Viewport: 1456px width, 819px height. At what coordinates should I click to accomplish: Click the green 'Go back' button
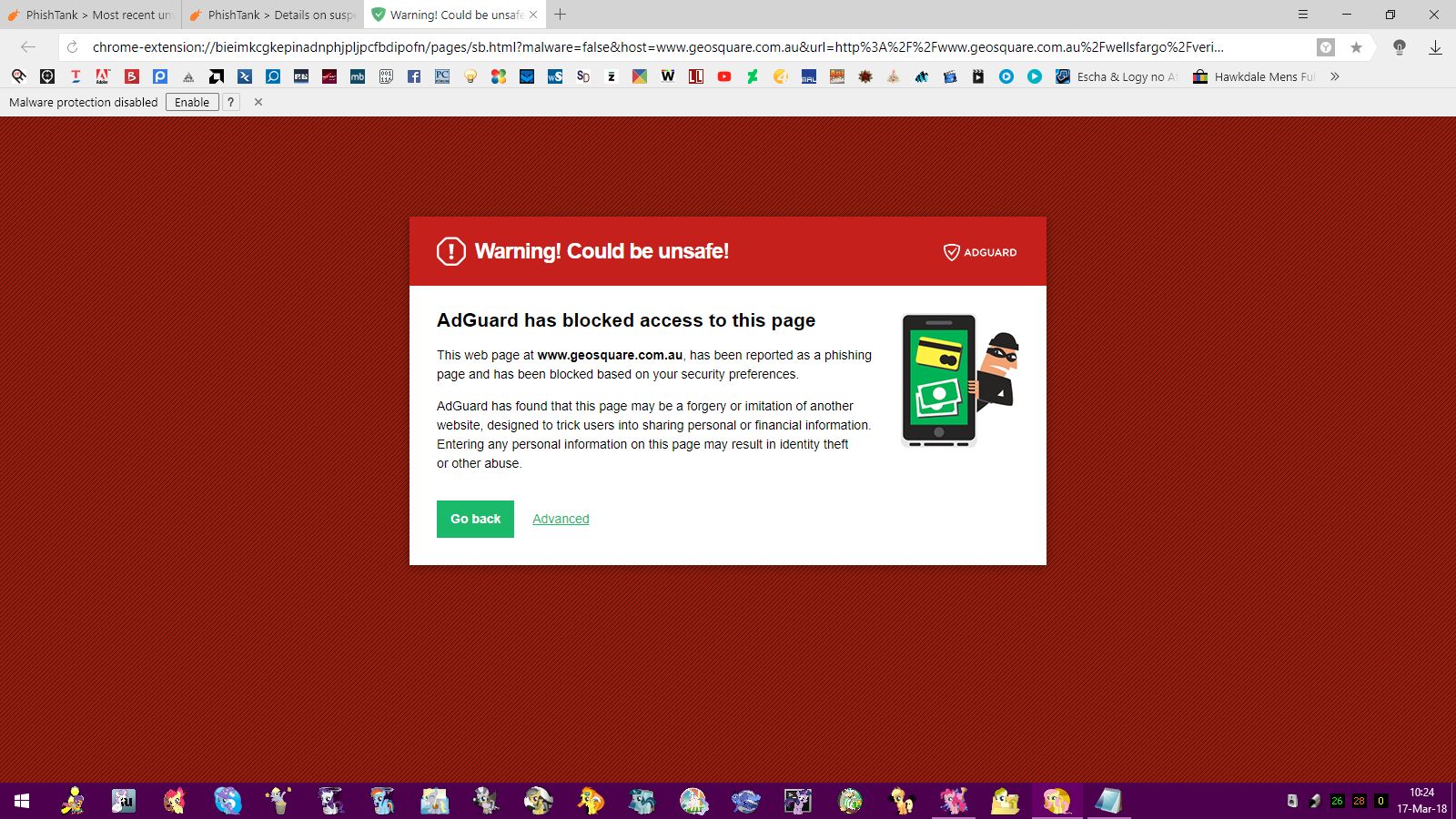coord(475,519)
